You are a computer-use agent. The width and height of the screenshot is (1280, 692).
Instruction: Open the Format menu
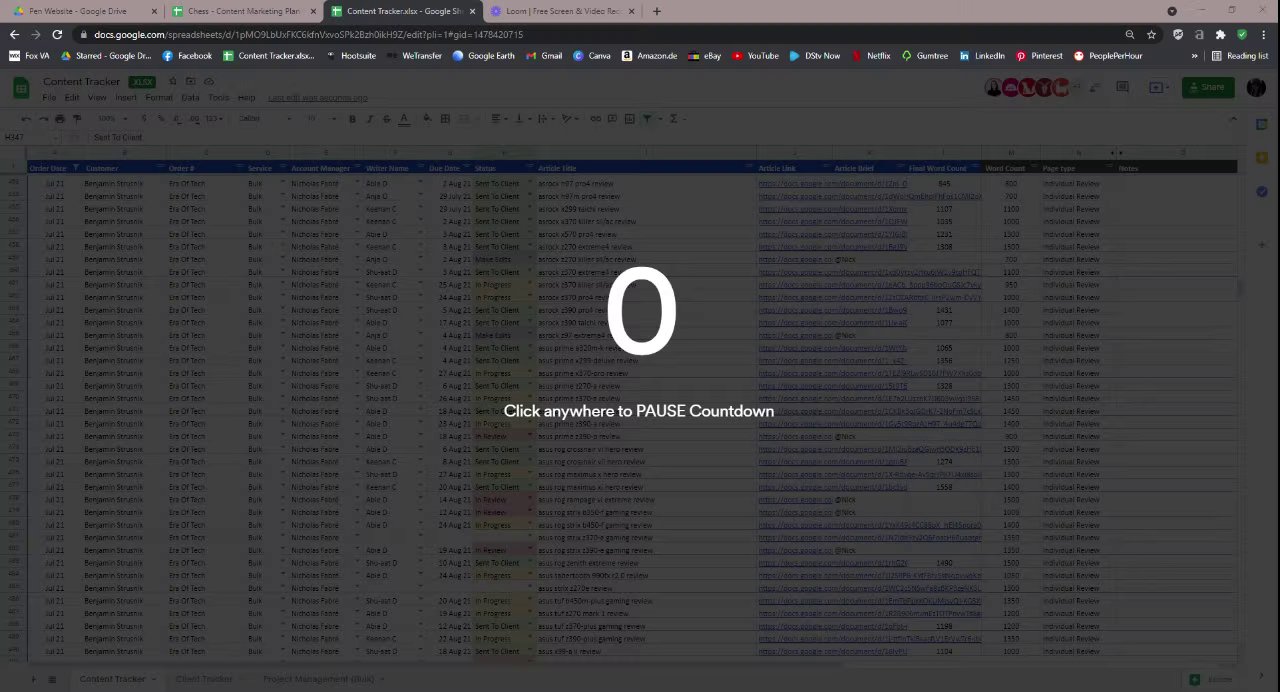click(159, 98)
